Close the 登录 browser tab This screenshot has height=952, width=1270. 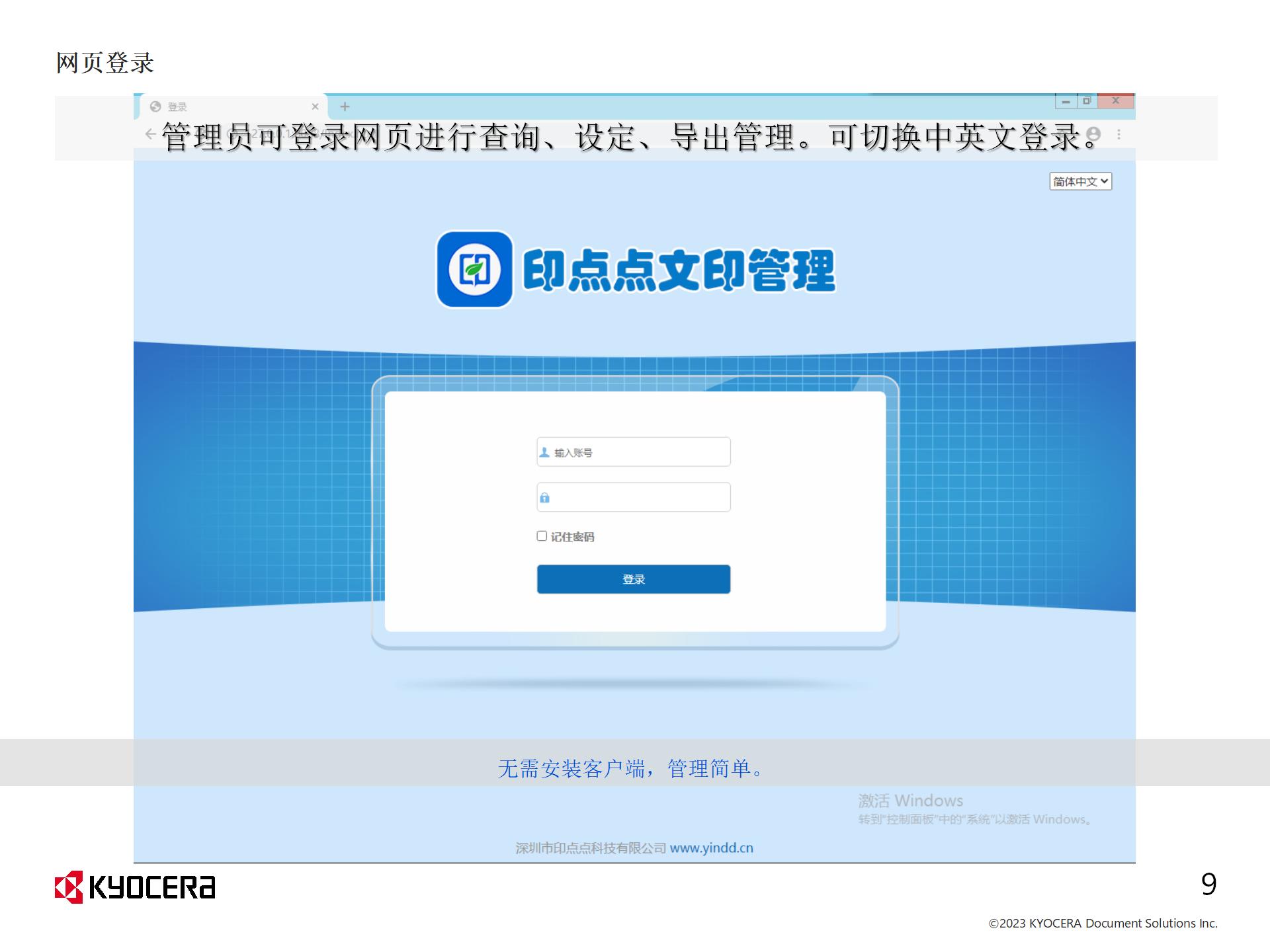click(x=315, y=106)
